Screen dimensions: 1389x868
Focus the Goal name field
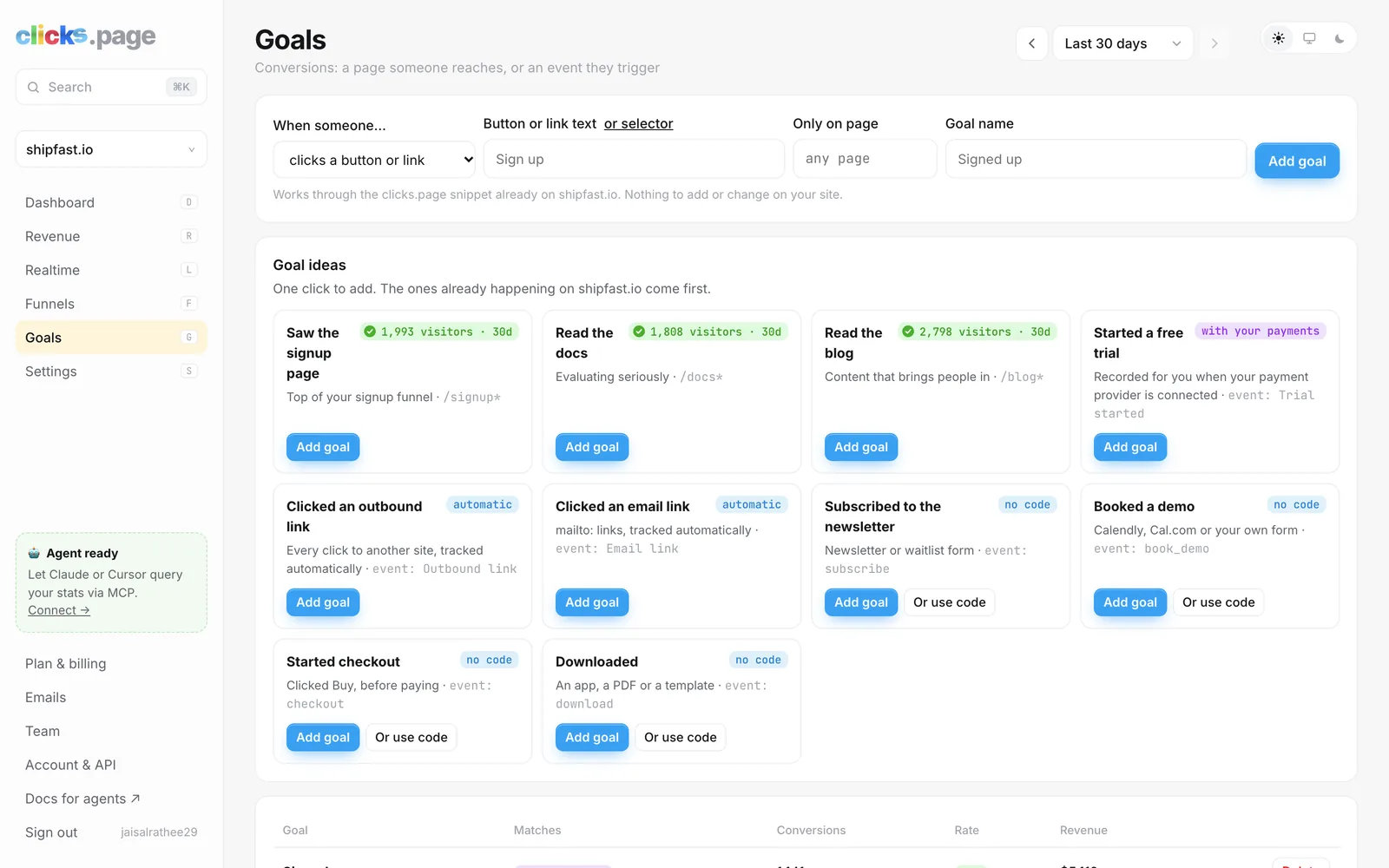pos(1096,159)
